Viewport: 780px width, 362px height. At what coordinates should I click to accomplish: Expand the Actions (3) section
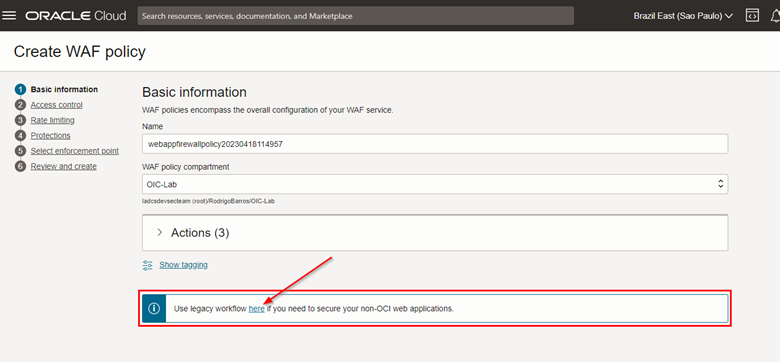tap(435, 233)
